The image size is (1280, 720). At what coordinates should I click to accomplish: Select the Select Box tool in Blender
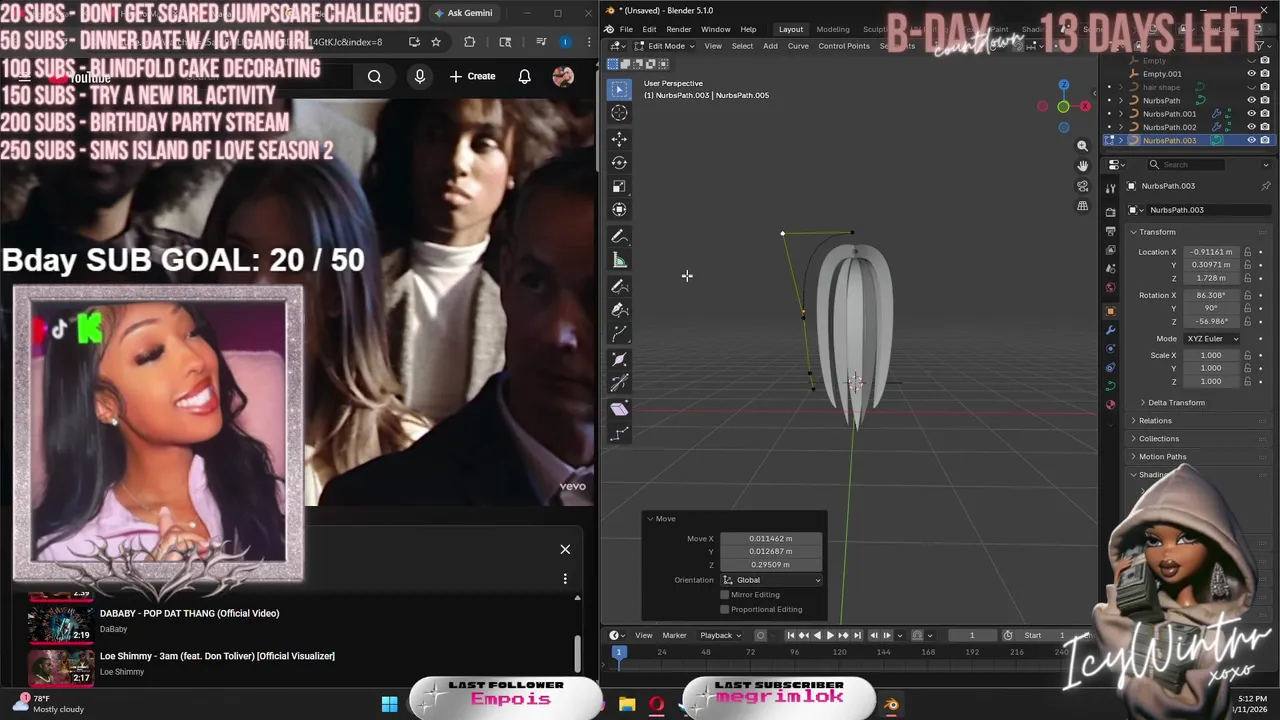pos(619,89)
